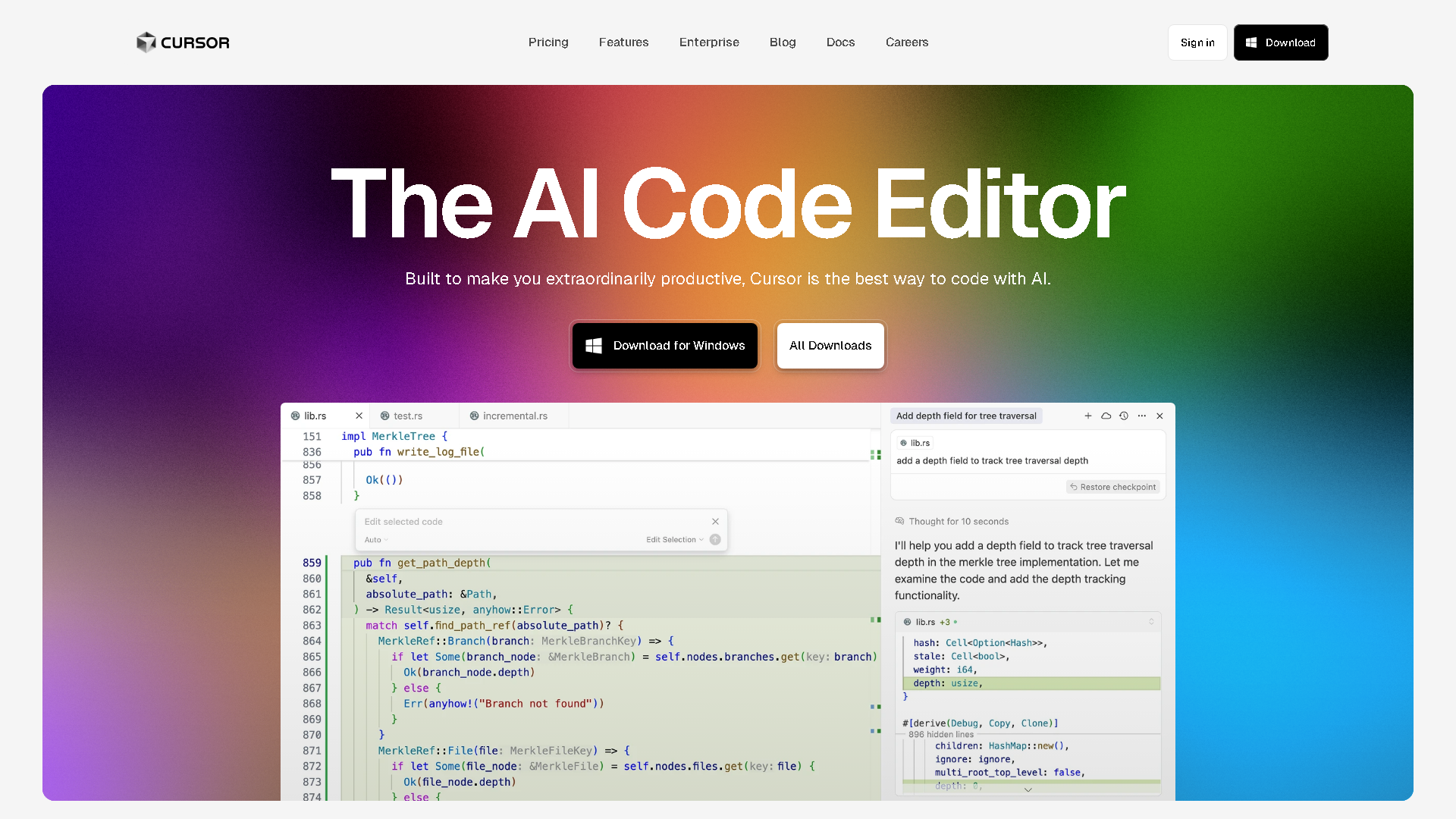Click the Cursor logo in the top left
1456x819 pixels.
(182, 42)
